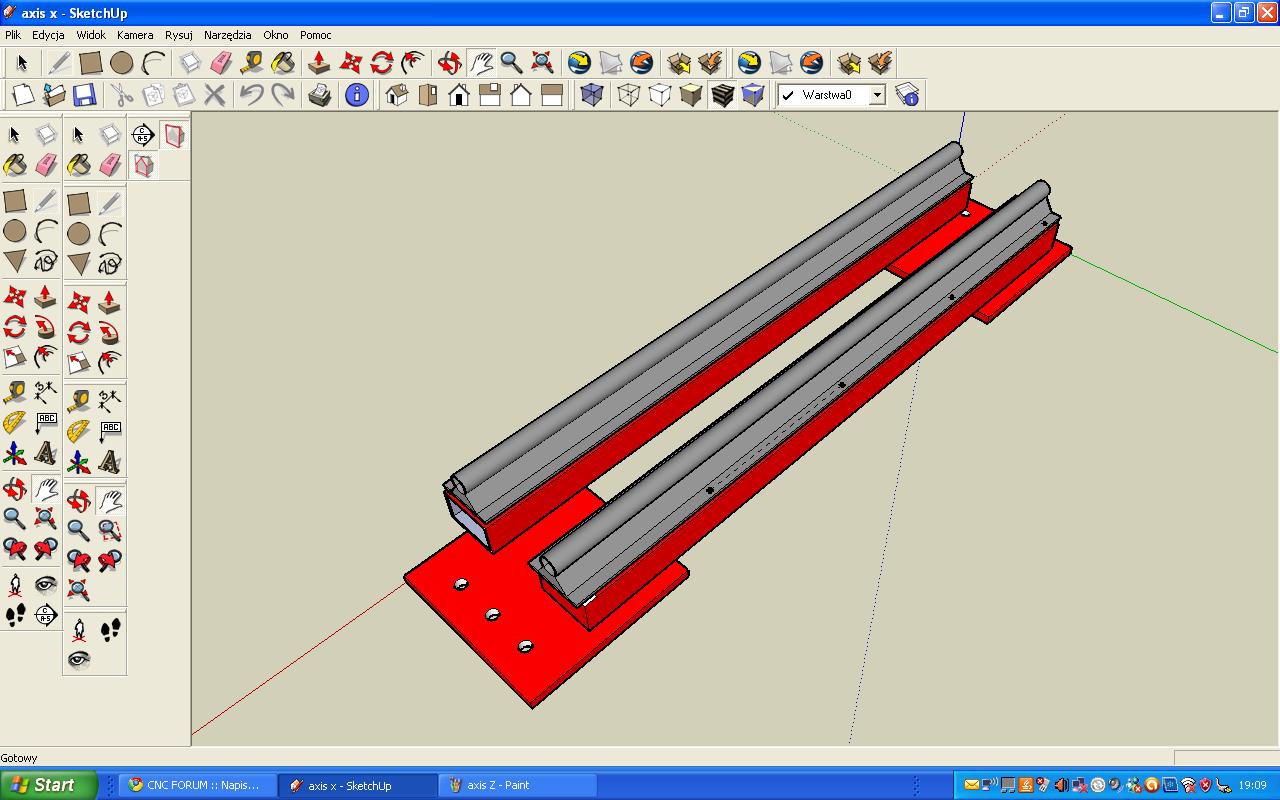Viewport: 1280px width, 800px height.
Task: Click the Windows Start button
Action: click(49, 785)
